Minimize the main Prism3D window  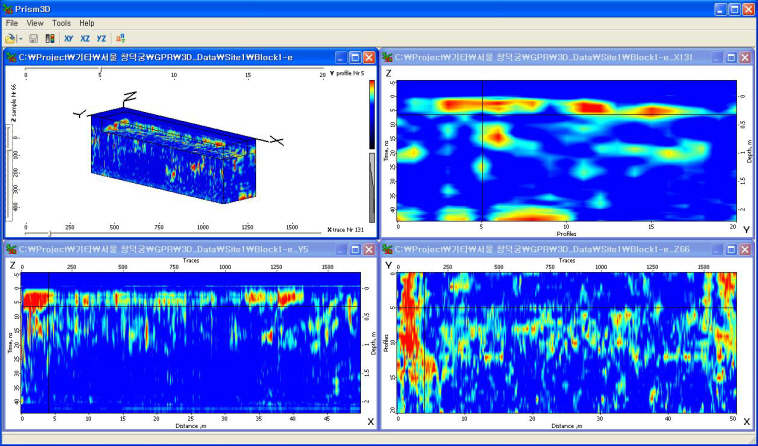tap(721, 9)
